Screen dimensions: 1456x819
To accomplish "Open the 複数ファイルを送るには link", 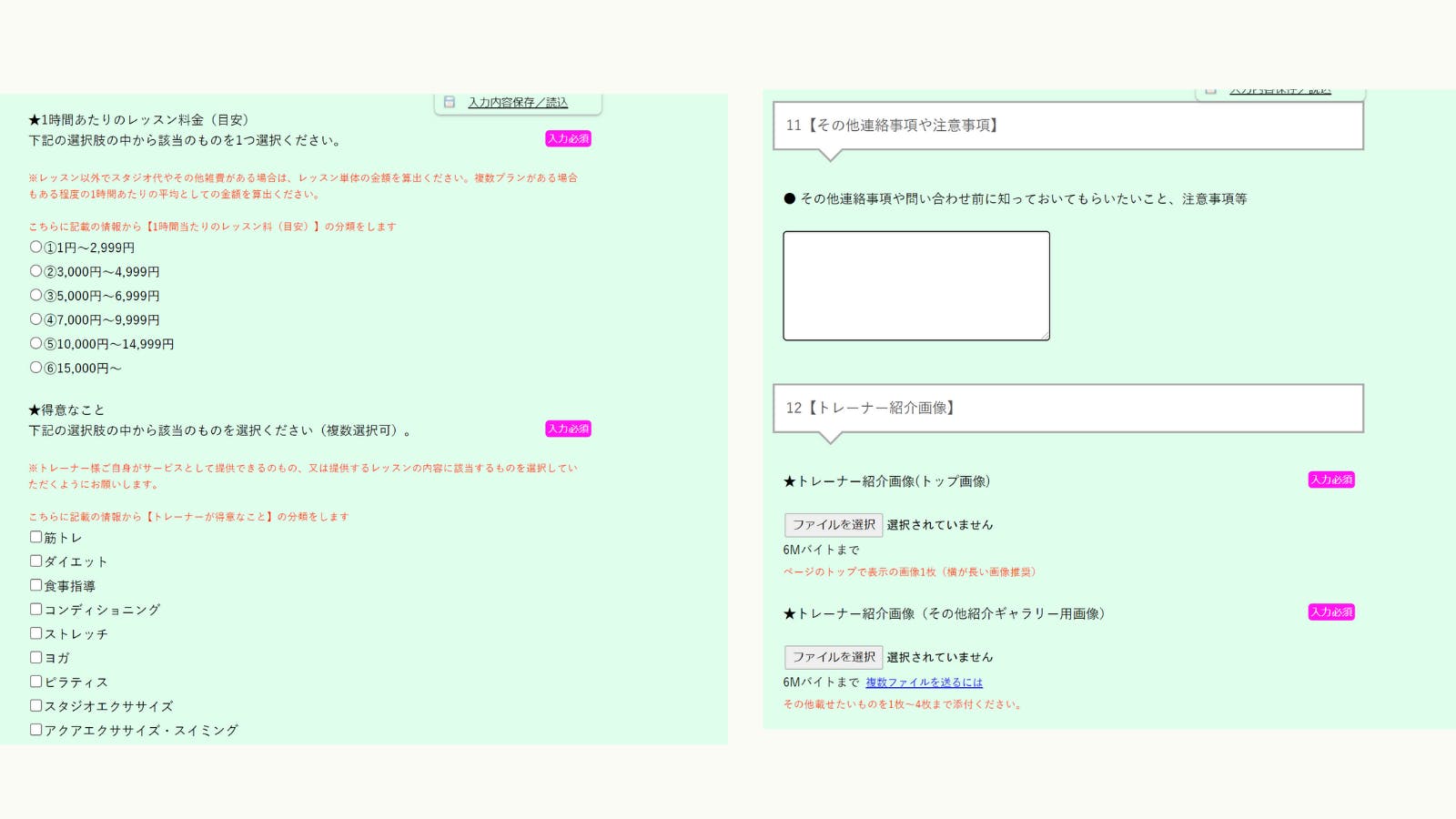I will (x=924, y=682).
